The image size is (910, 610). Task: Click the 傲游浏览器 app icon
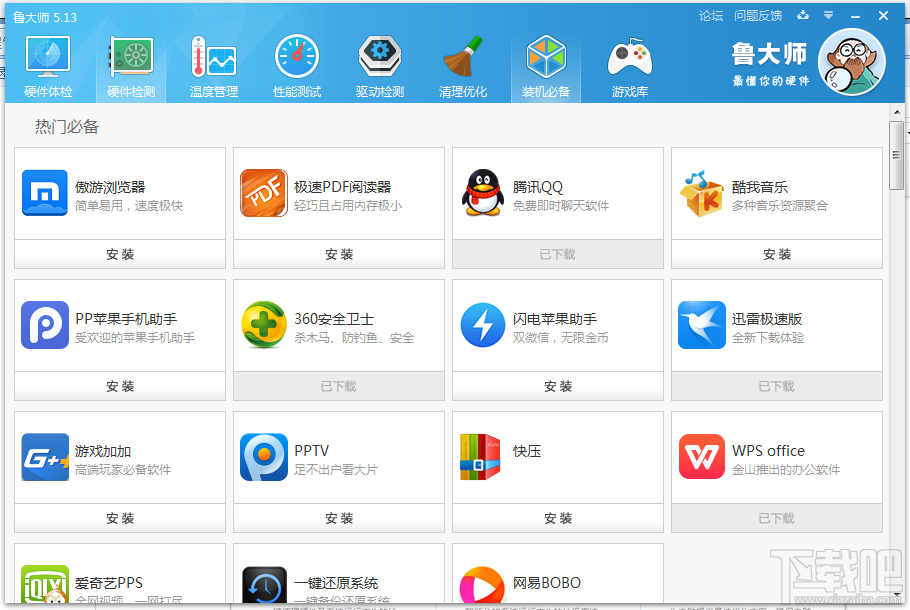coord(45,193)
